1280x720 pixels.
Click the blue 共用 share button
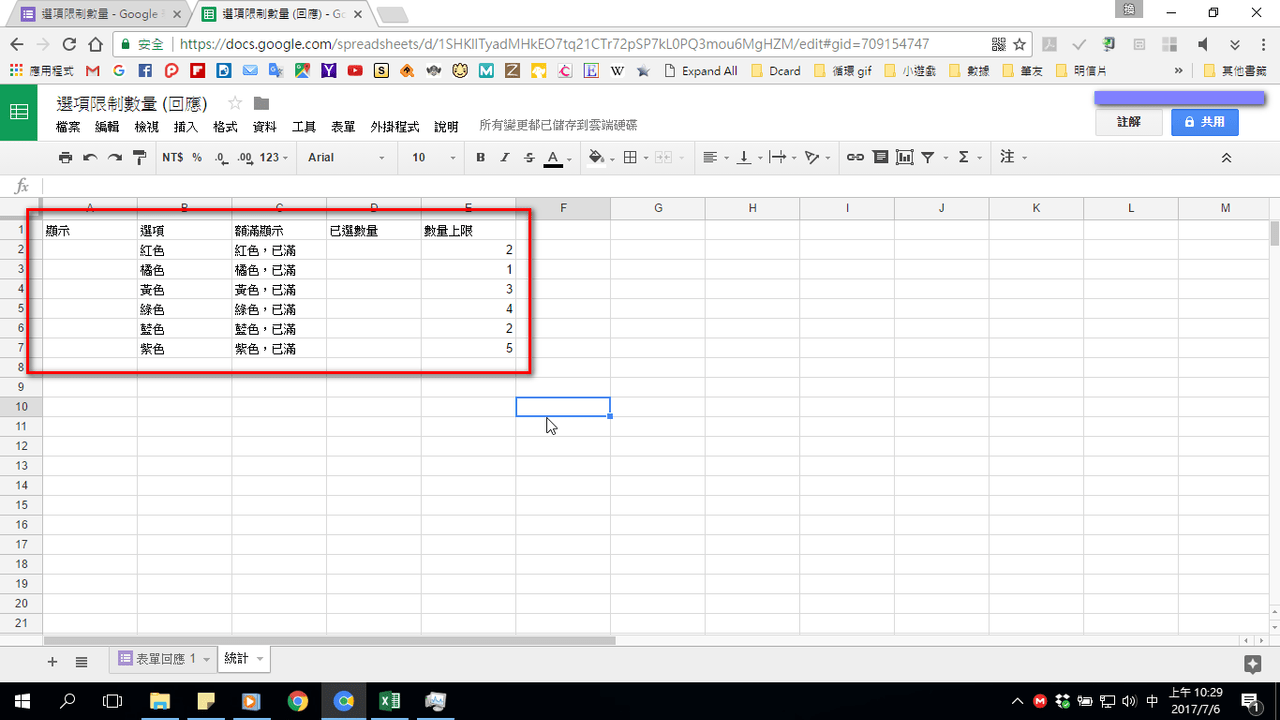pyautogui.click(x=1205, y=122)
